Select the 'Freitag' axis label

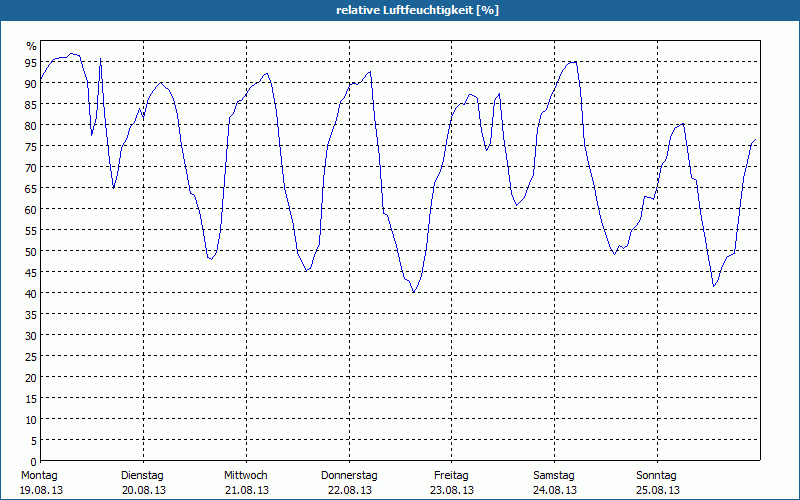(451, 476)
